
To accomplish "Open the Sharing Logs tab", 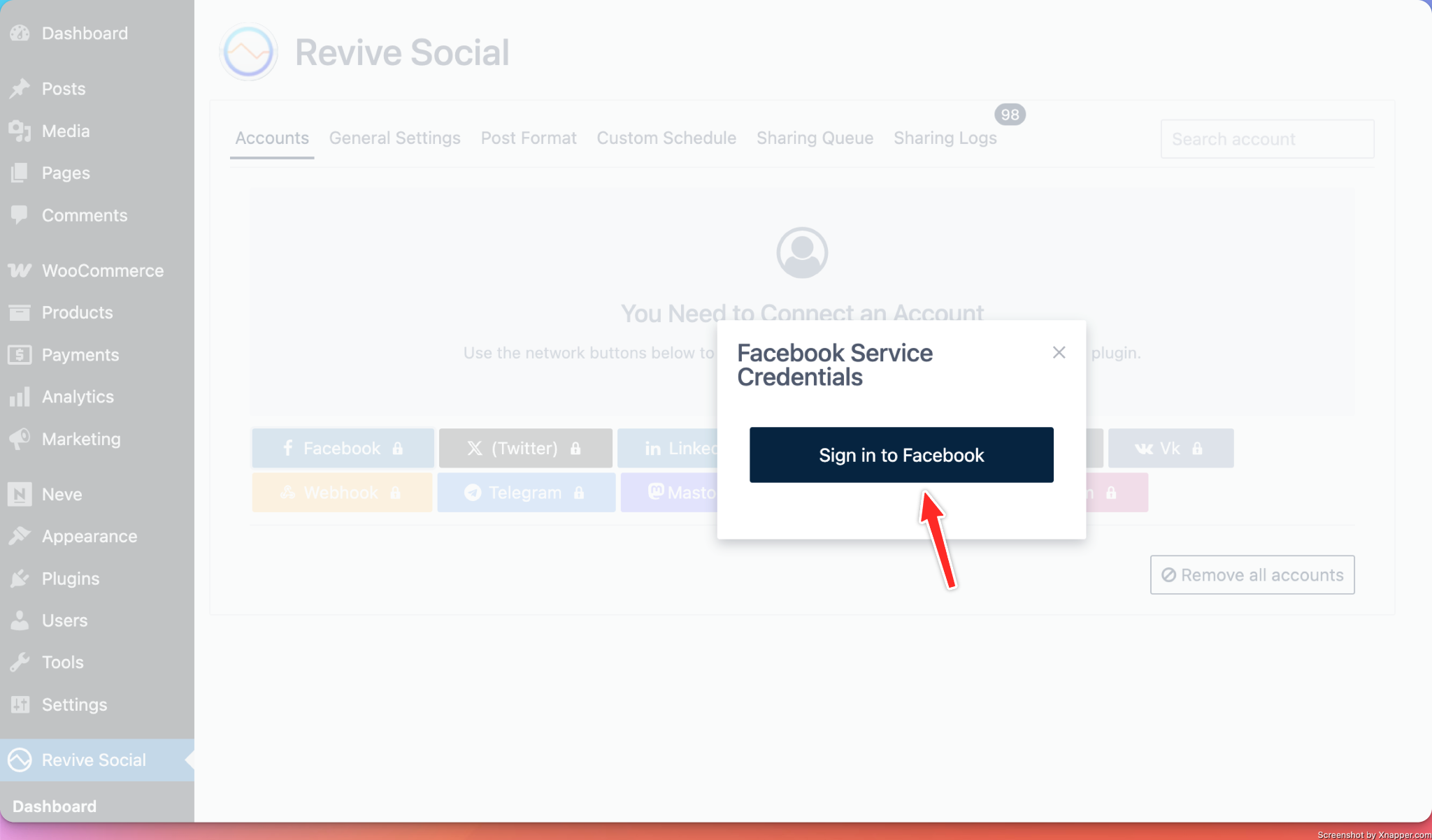I will pos(945,138).
